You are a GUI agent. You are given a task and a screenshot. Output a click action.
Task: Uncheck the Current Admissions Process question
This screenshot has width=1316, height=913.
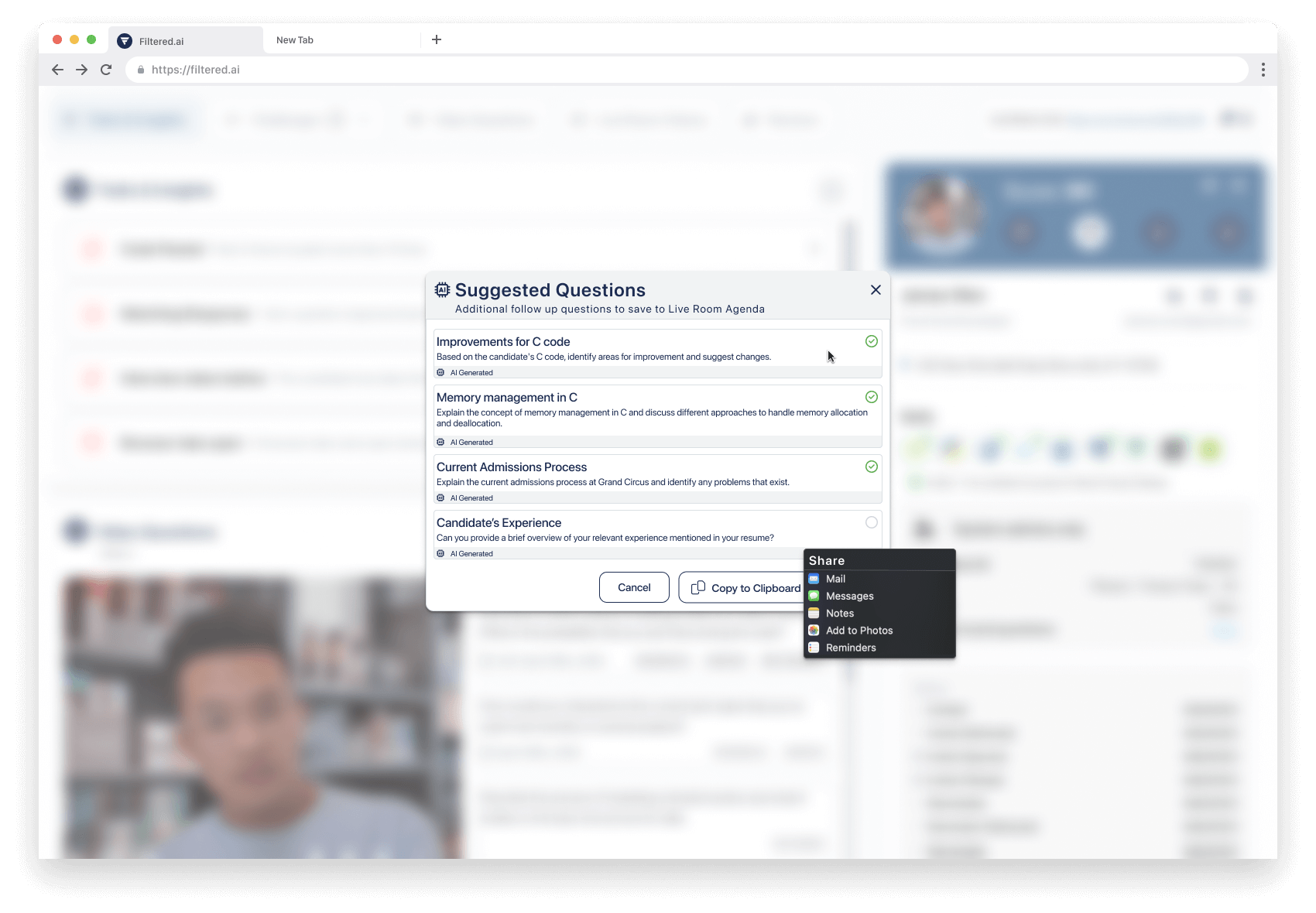(871, 467)
